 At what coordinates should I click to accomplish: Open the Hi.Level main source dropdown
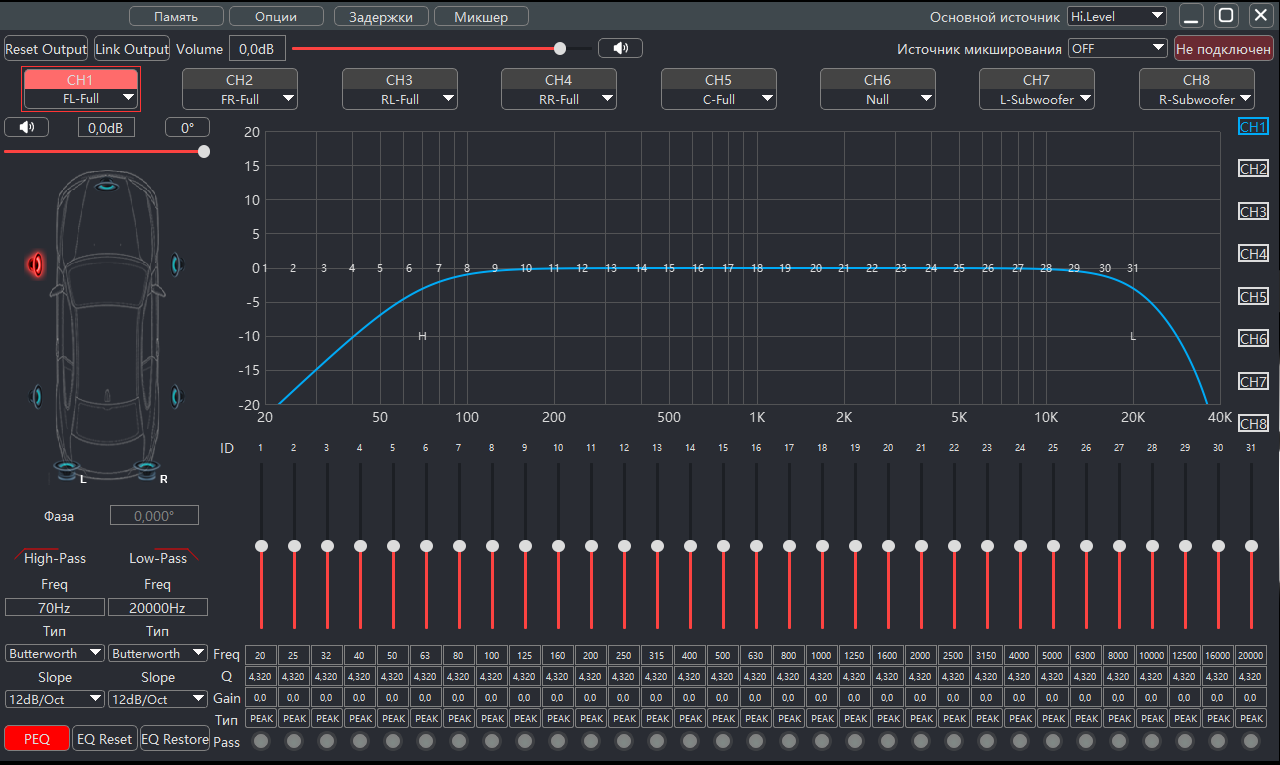point(1116,15)
